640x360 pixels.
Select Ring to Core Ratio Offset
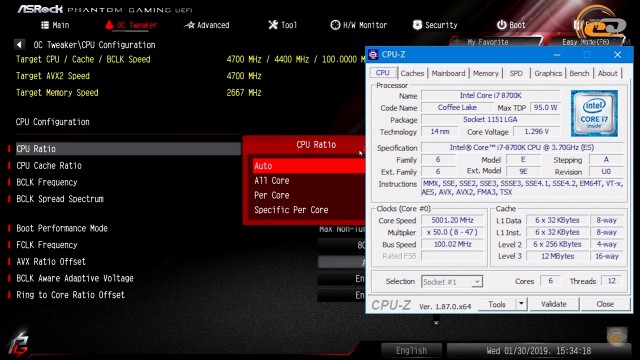point(70,295)
